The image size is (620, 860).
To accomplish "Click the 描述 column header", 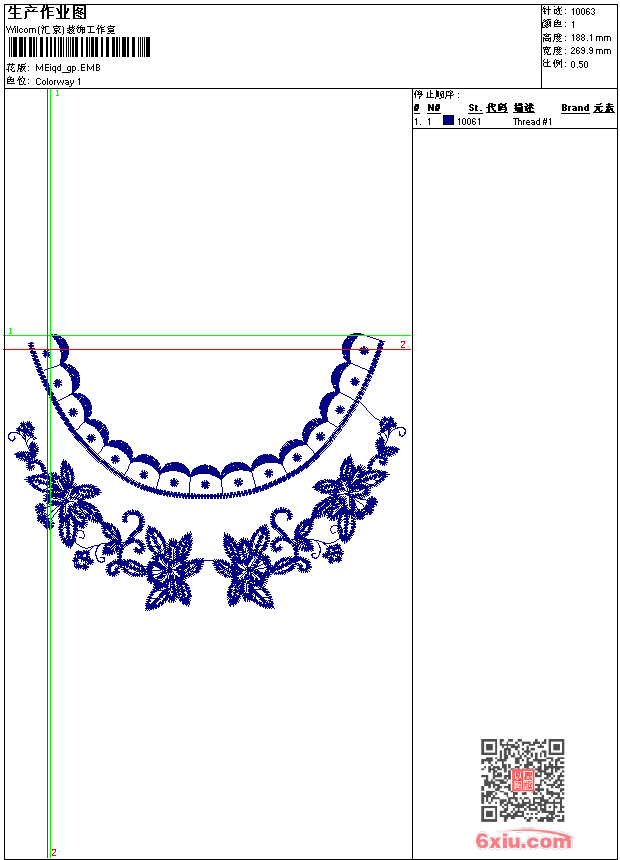I will [x=524, y=108].
